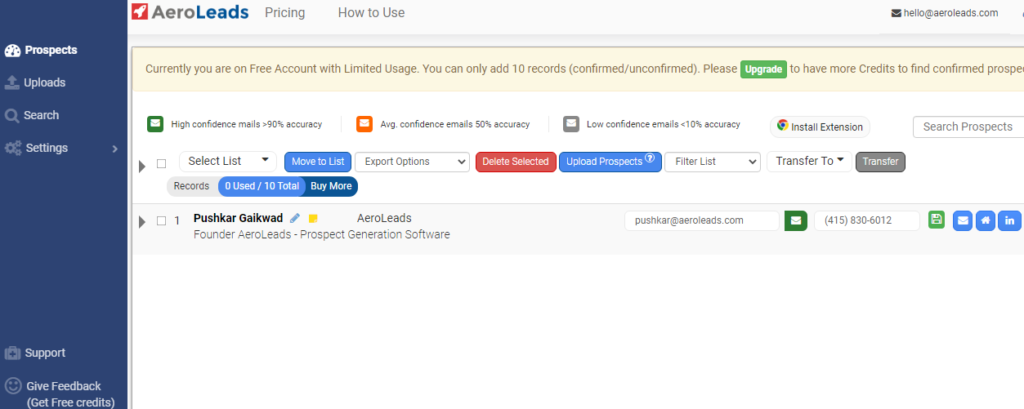Click the red Delete Selected button
Viewport: 1024px width, 409px height.
click(516, 162)
